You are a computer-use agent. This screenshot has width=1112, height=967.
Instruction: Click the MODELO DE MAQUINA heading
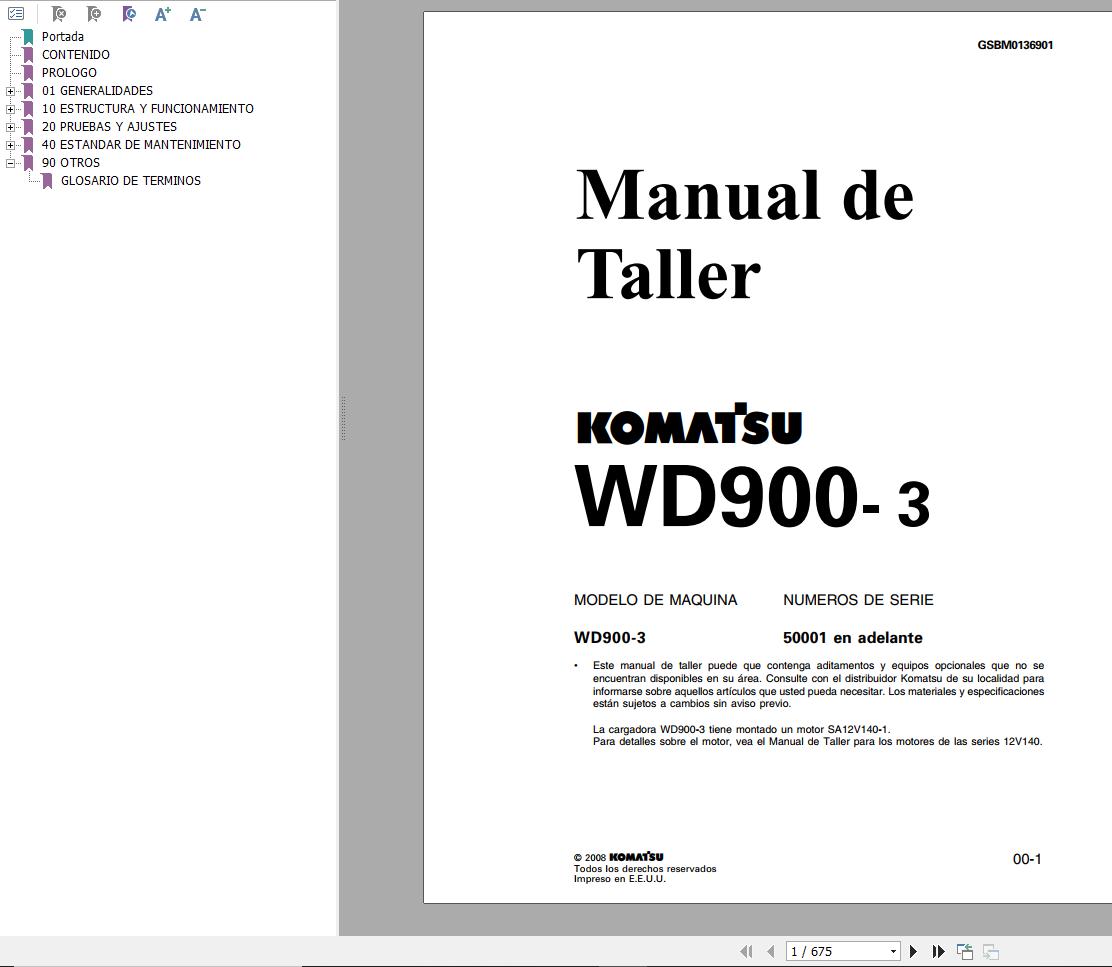point(655,600)
